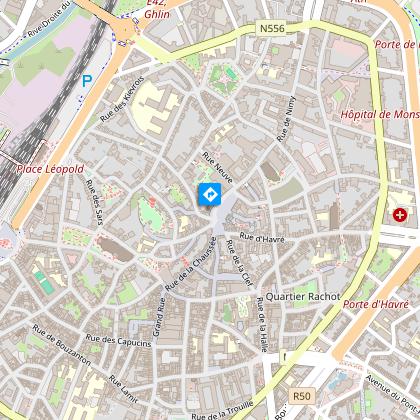Click the N556 road shield
Image resolution: width=420 pixels, height=420 pixels.
tap(272, 29)
